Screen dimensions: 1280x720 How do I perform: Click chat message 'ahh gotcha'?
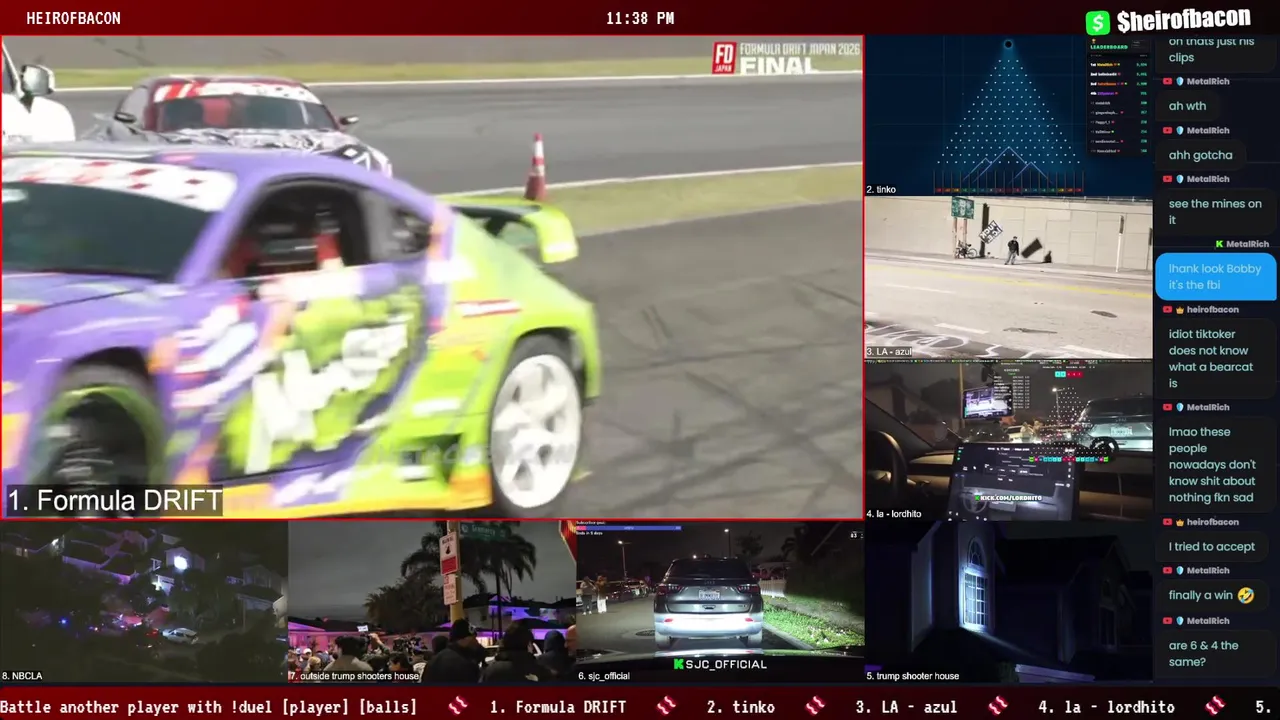click(x=1200, y=155)
